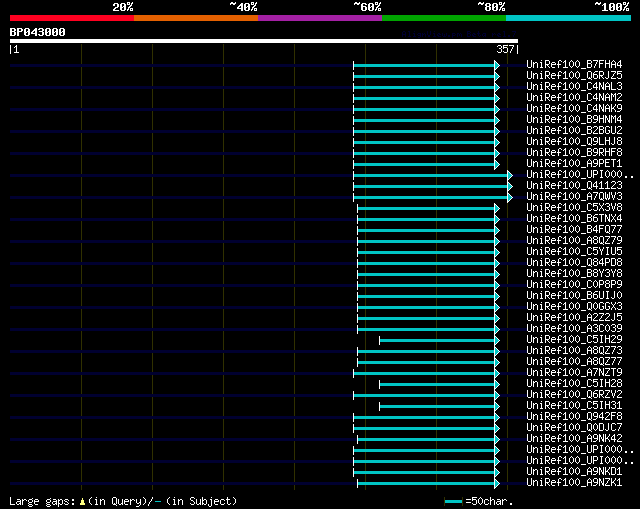
Task: Click hit name UniRef100_B8Y3Y8
Action: click(574, 273)
